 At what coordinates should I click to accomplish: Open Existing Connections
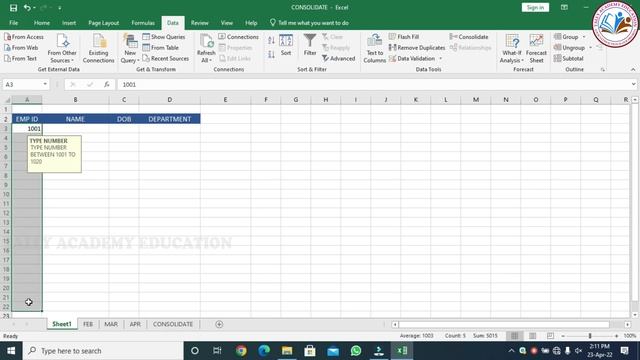click(x=98, y=48)
